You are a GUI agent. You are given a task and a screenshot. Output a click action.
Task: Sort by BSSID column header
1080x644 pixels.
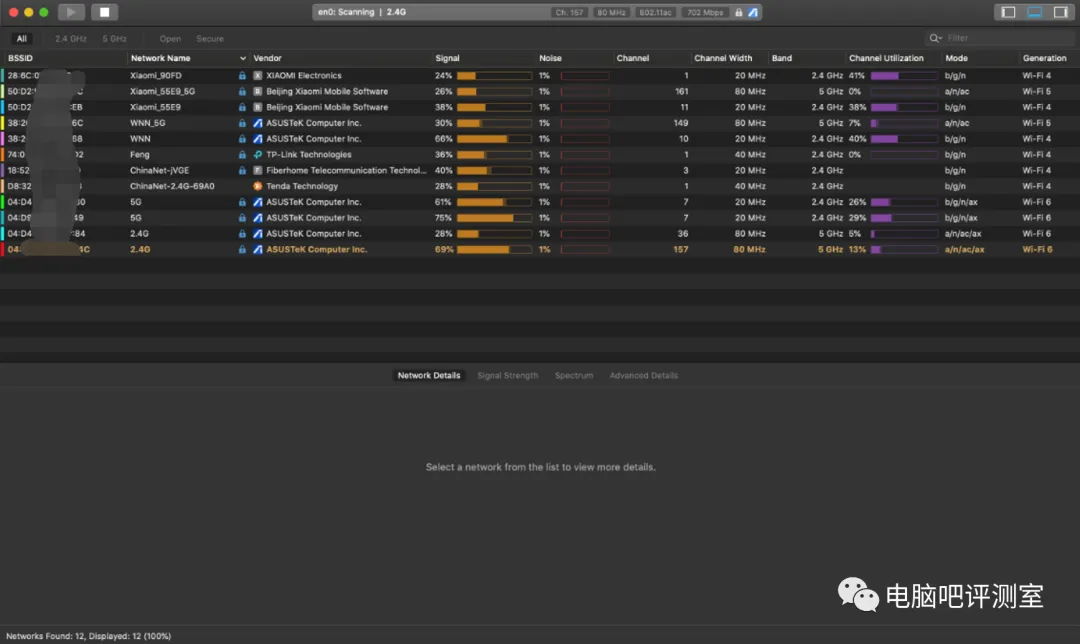click(21, 59)
